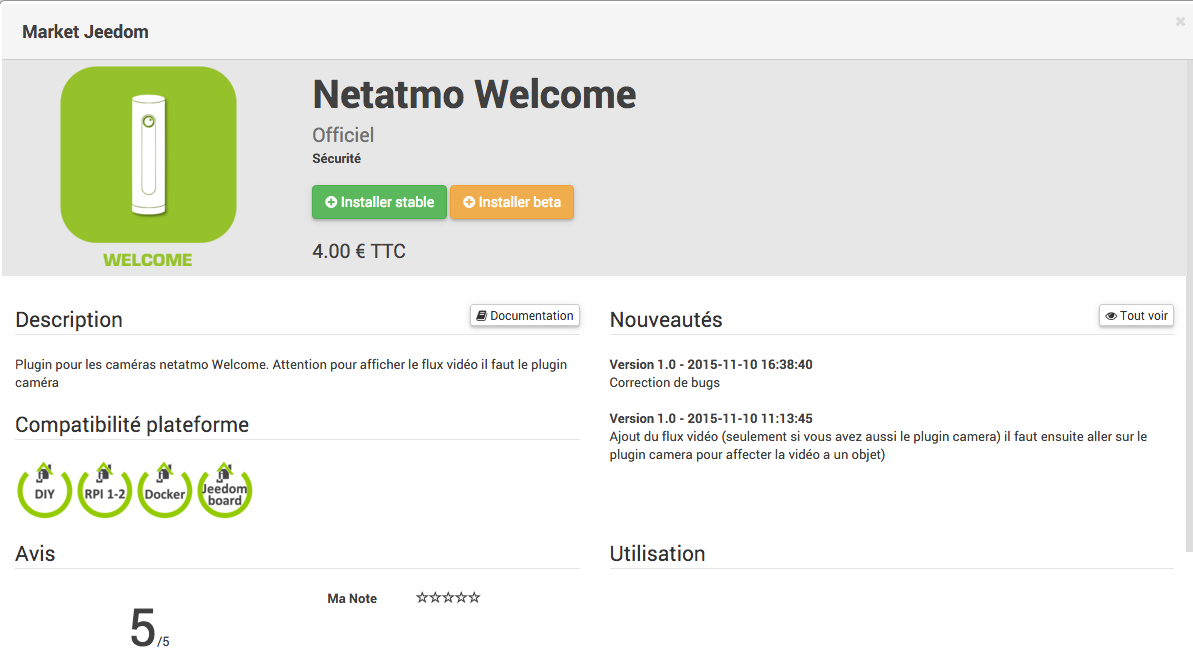The image size is (1193, 670).
Task: Select the Sécurité category label
Action: click(x=336, y=158)
